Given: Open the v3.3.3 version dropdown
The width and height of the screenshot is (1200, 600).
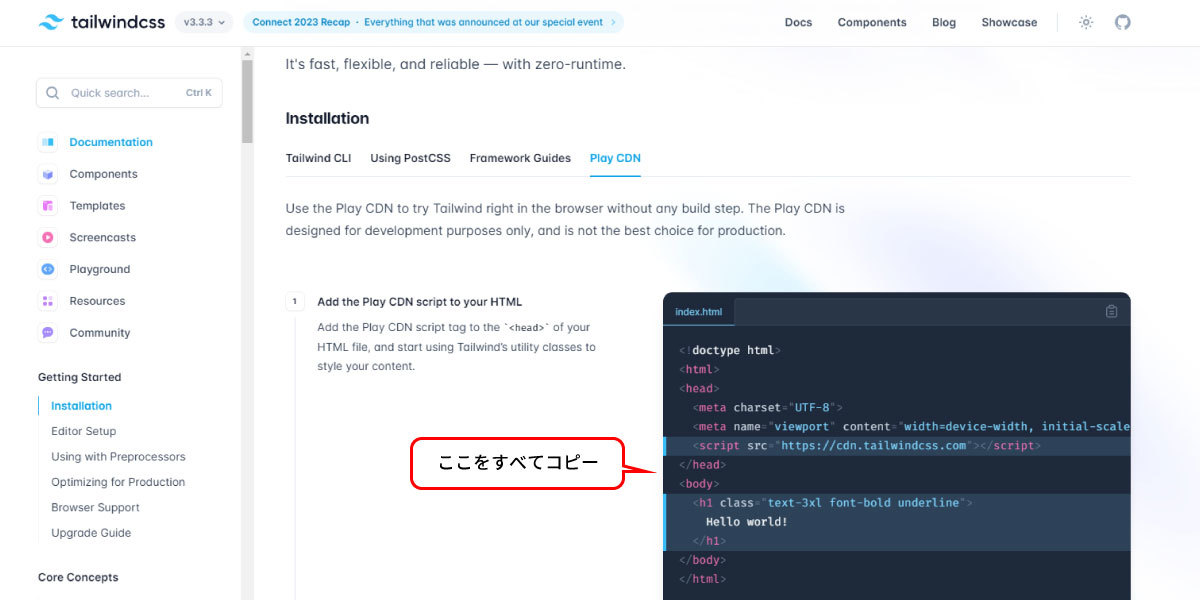Looking at the screenshot, I should [x=204, y=22].
